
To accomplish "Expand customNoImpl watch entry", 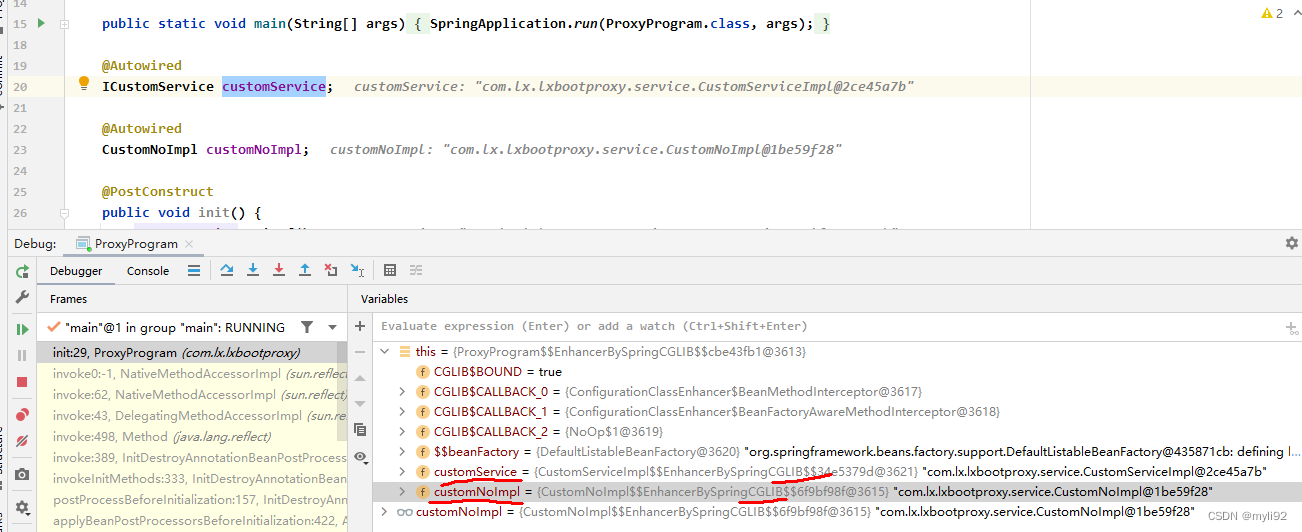I will click(x=386, y=512).
